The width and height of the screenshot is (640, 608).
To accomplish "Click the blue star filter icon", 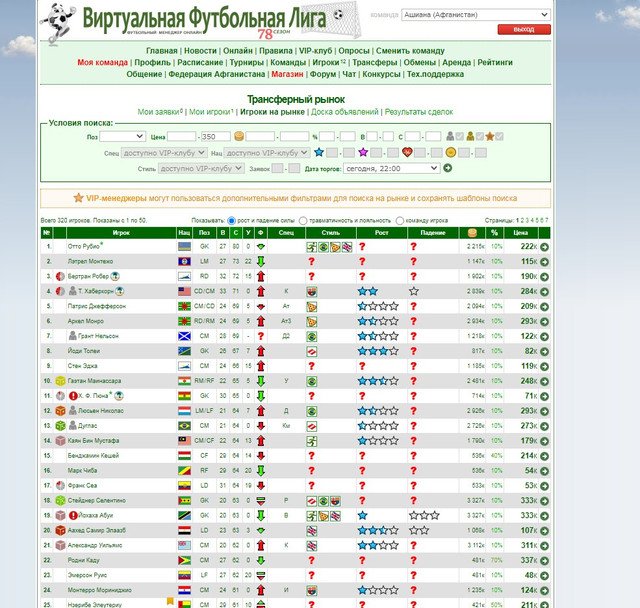I will [319, 152].
